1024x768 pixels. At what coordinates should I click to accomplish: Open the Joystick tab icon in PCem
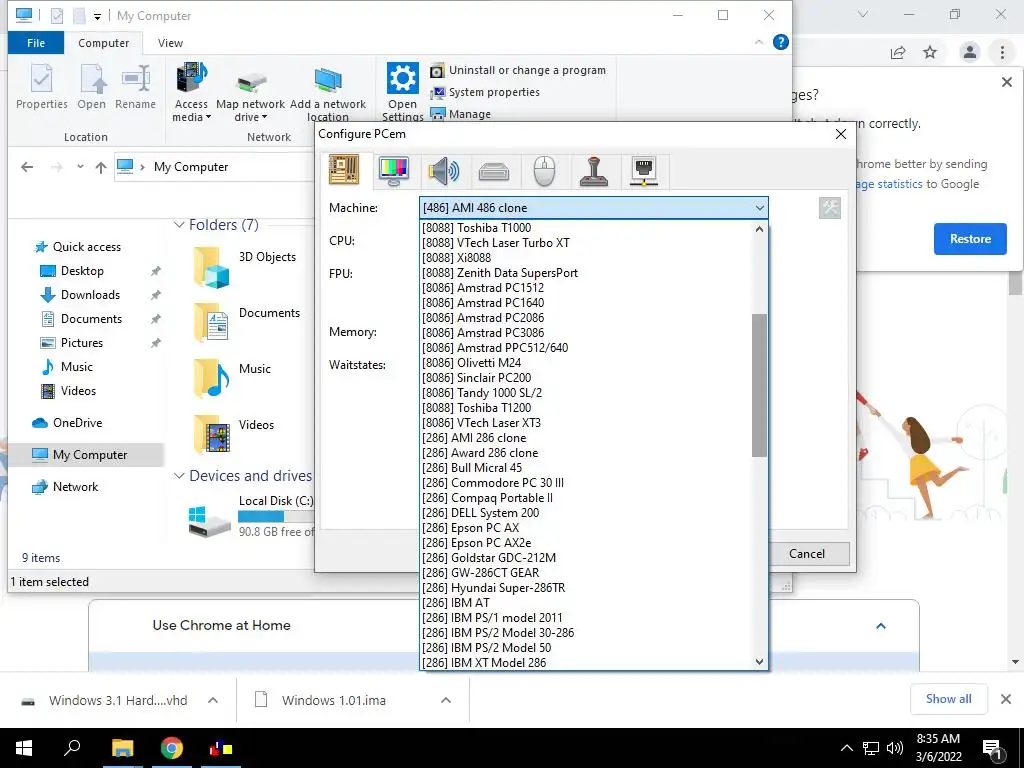(x=594, y=171)
